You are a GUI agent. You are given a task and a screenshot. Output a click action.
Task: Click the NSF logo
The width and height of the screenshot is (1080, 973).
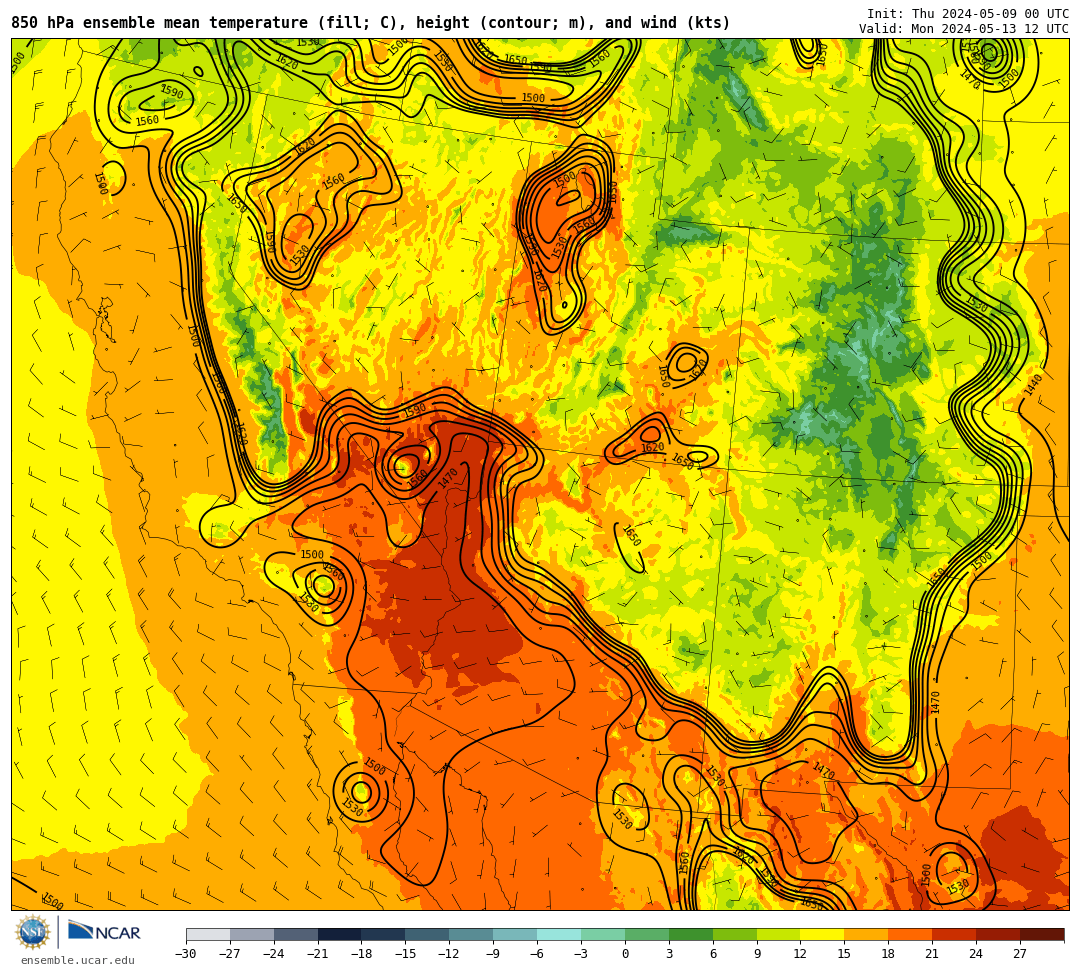pyautogui.click(x=32, y=934)
